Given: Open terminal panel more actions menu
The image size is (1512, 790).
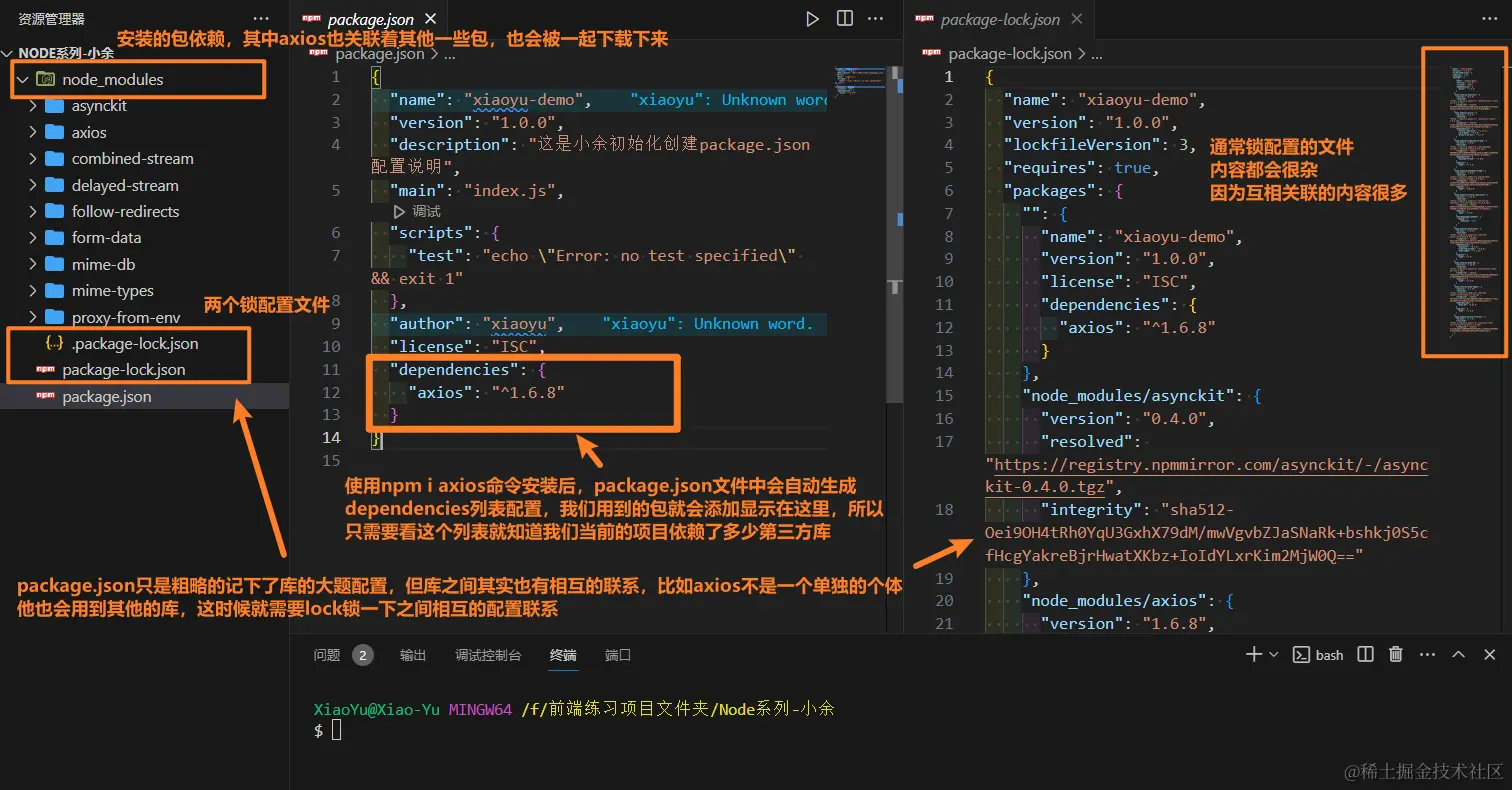Looking at the screenshot, I should click(1427, 655).
